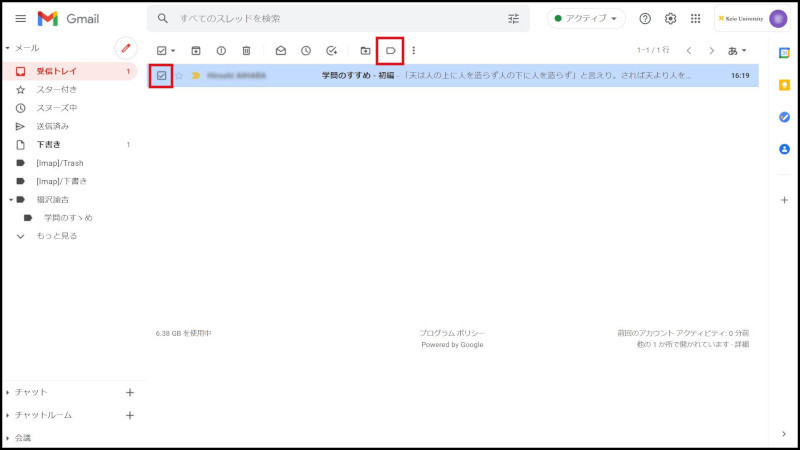Click the プログラム ポリシー link
Image resolution: width=800 pixels, height=450 pixels.
tap(452, 333)
